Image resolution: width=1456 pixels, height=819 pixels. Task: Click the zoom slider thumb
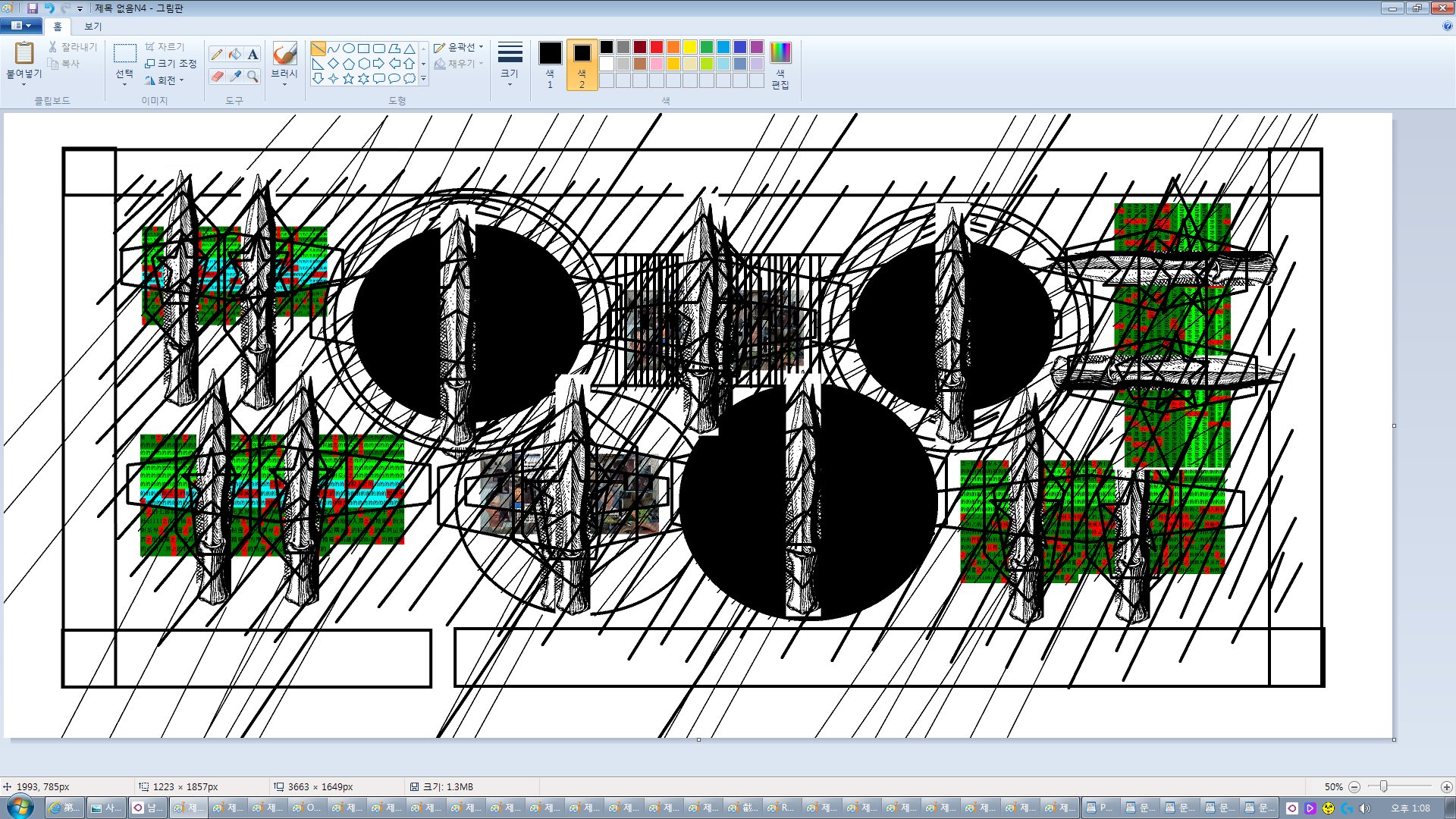click(1384, 787)
